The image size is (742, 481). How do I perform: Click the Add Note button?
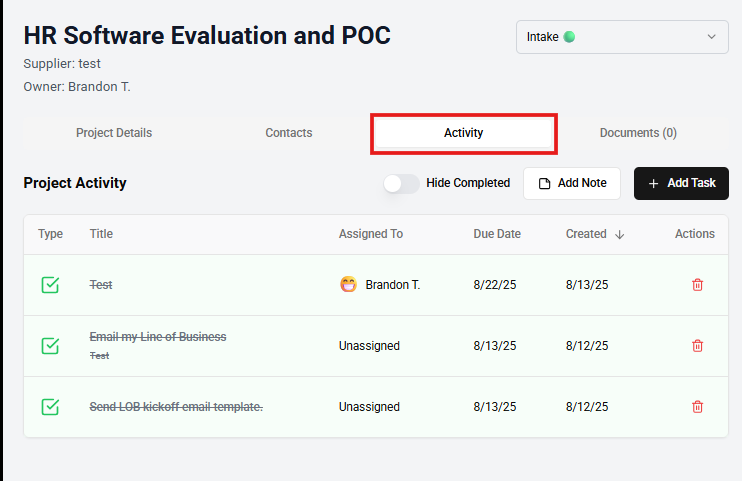coord(571,184)
